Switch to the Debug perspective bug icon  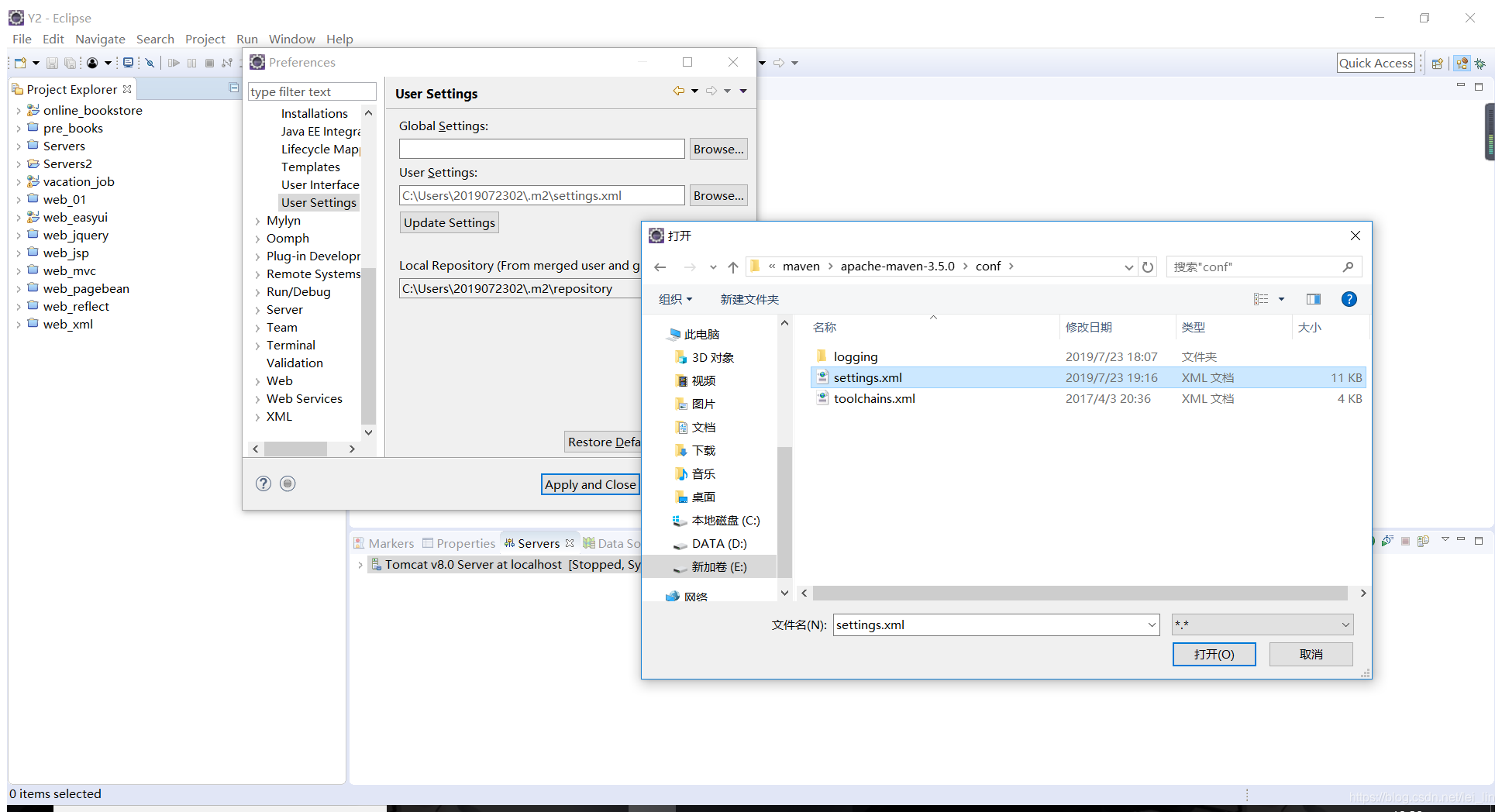tap(1480, 64)
